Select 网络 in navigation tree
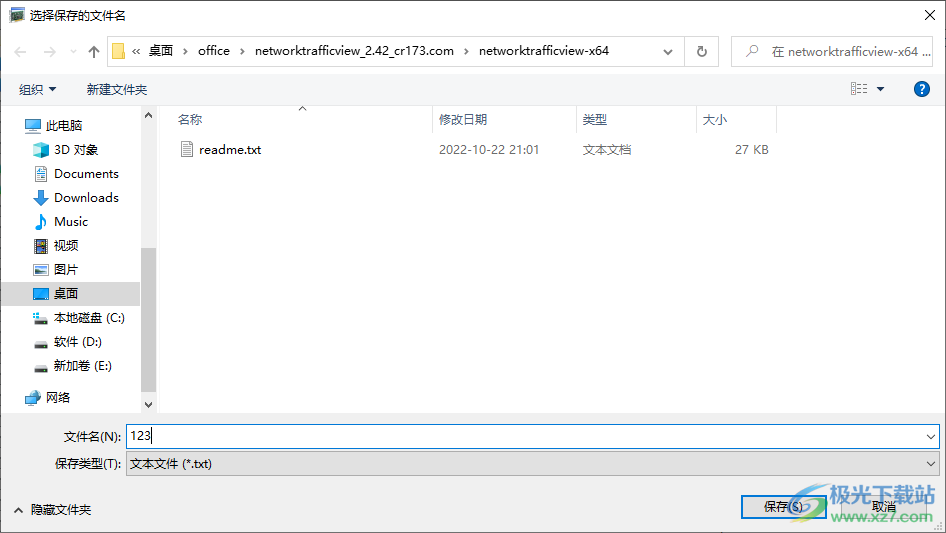This screenshot has height=533, width=946. (58, 397)
